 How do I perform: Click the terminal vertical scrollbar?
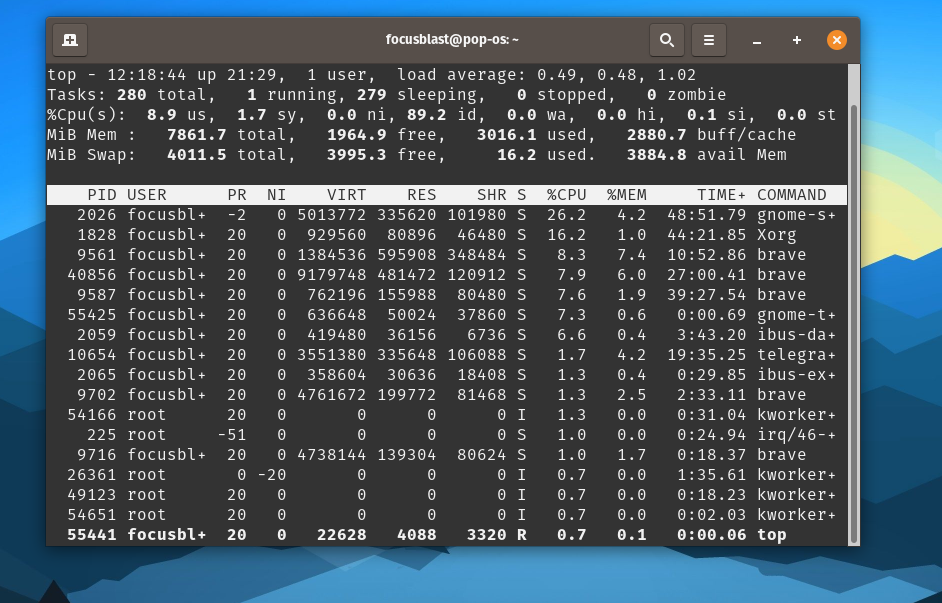853,300
